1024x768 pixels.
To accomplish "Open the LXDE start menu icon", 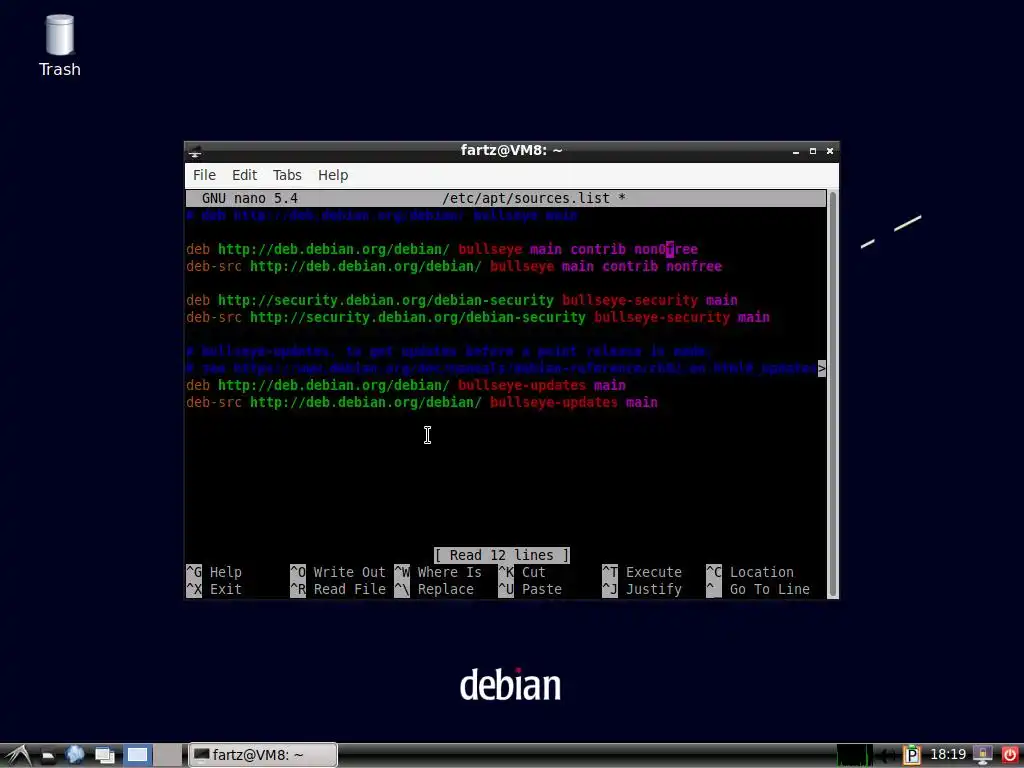I will pyautogui.click(x=18, y=756).
